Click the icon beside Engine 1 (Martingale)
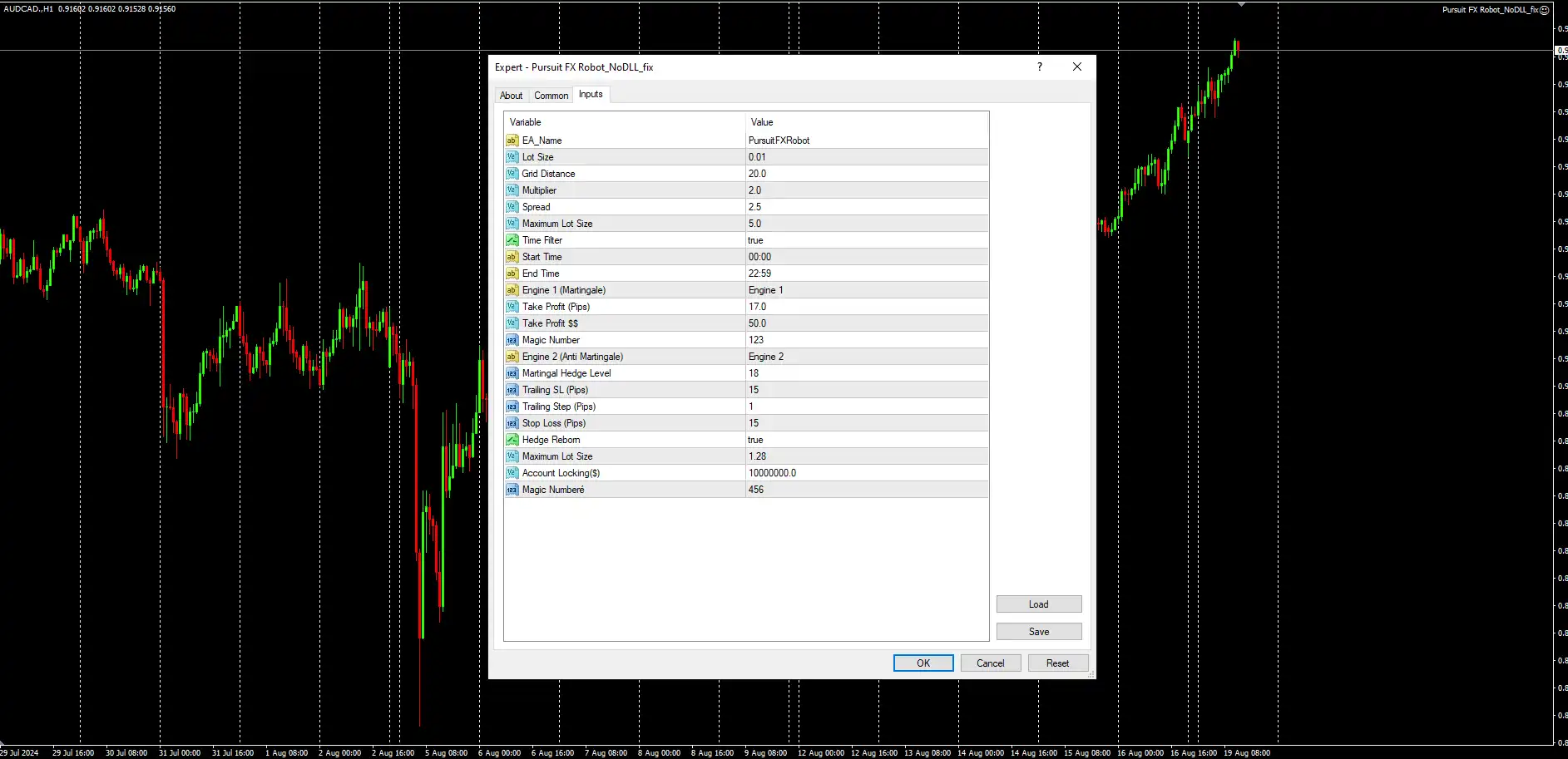The width and height of the screenshot is (1568, 759). coord(512,290)
